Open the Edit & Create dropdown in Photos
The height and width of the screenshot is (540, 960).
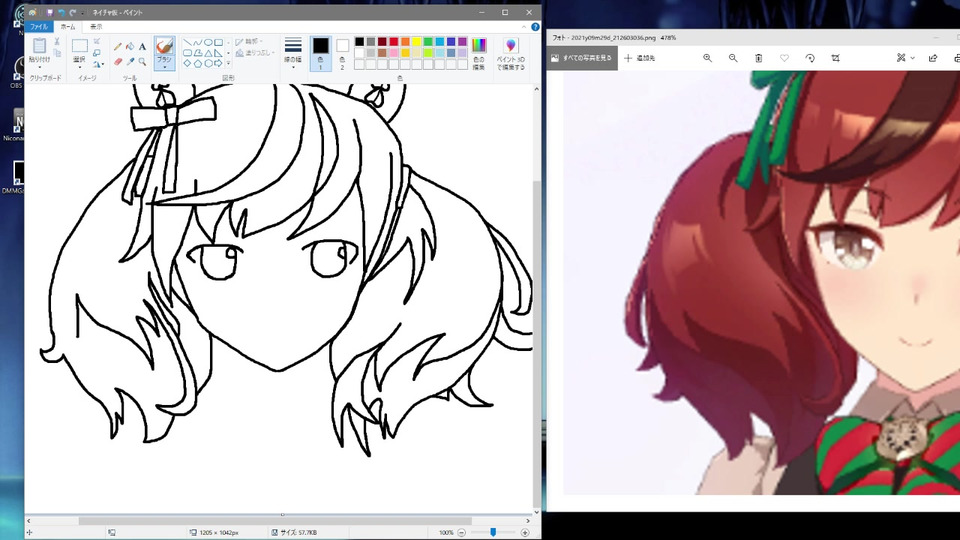tap(906, 58)
